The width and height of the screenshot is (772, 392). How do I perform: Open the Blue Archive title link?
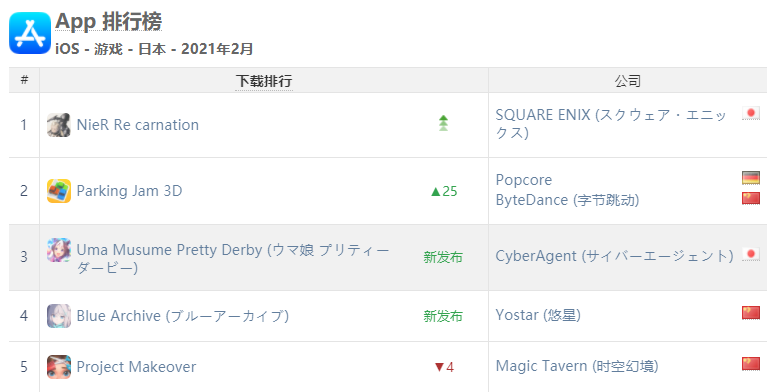[183, 316]
